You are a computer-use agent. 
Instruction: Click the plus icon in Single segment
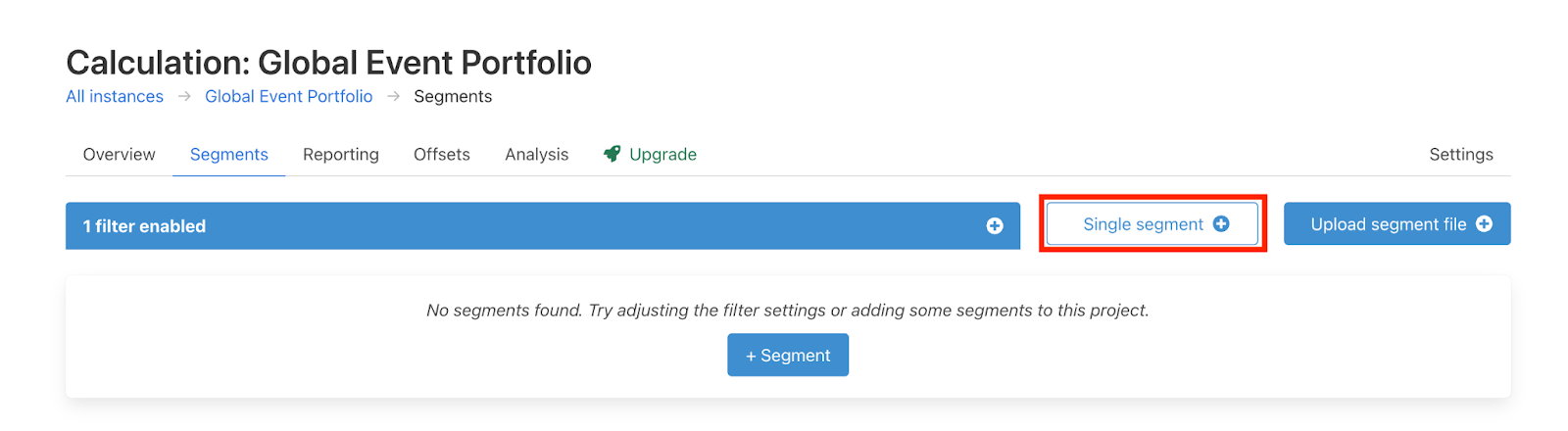1221,223
